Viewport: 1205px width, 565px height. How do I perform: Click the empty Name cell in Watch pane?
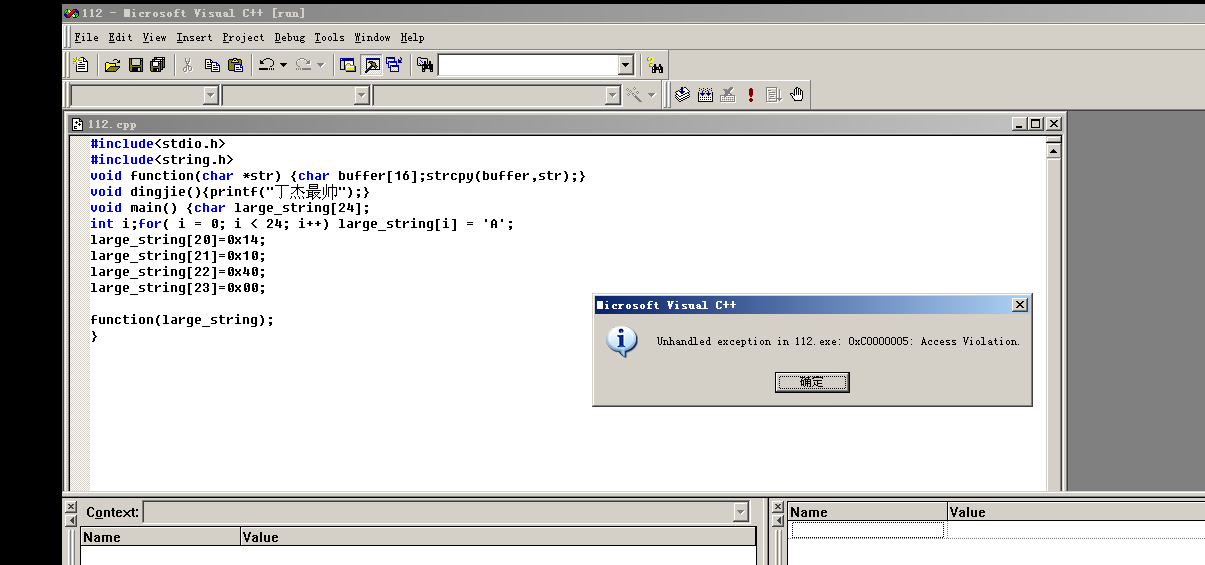(x=867, y=530)
